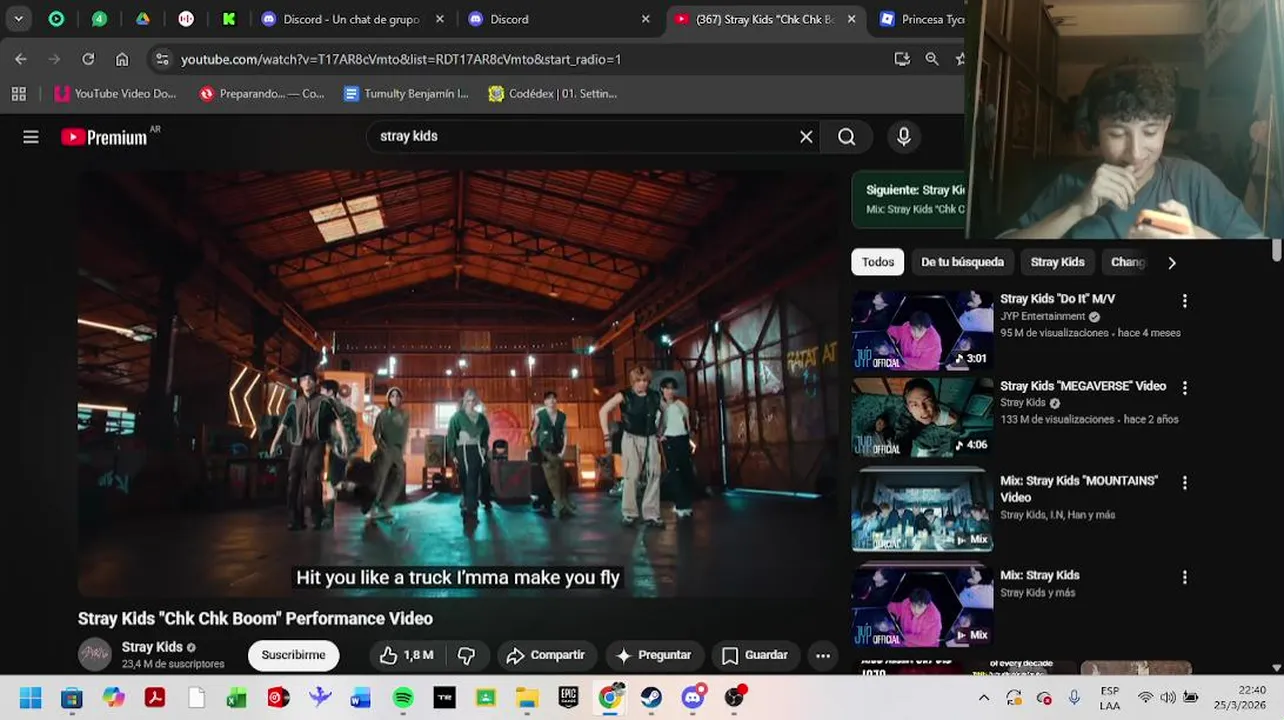Open the YouTube guide hamburger menu
The height and width of the screenshot is (720, 1284).
[31, 137]
